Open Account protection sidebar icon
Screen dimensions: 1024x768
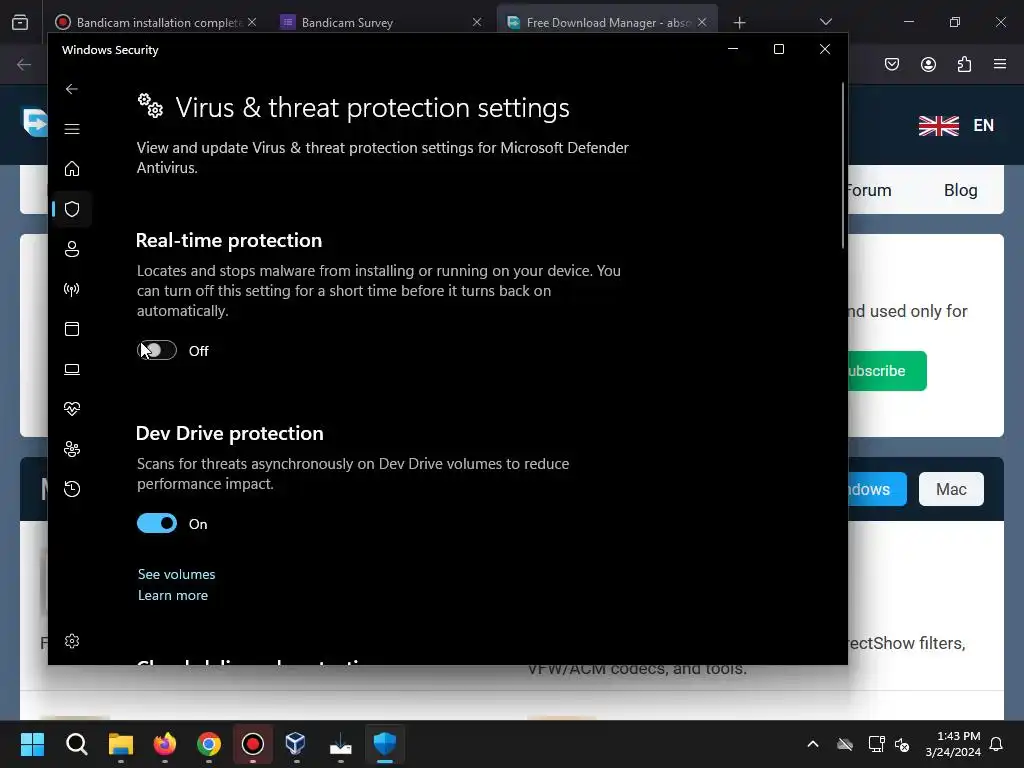click(72, 249)
